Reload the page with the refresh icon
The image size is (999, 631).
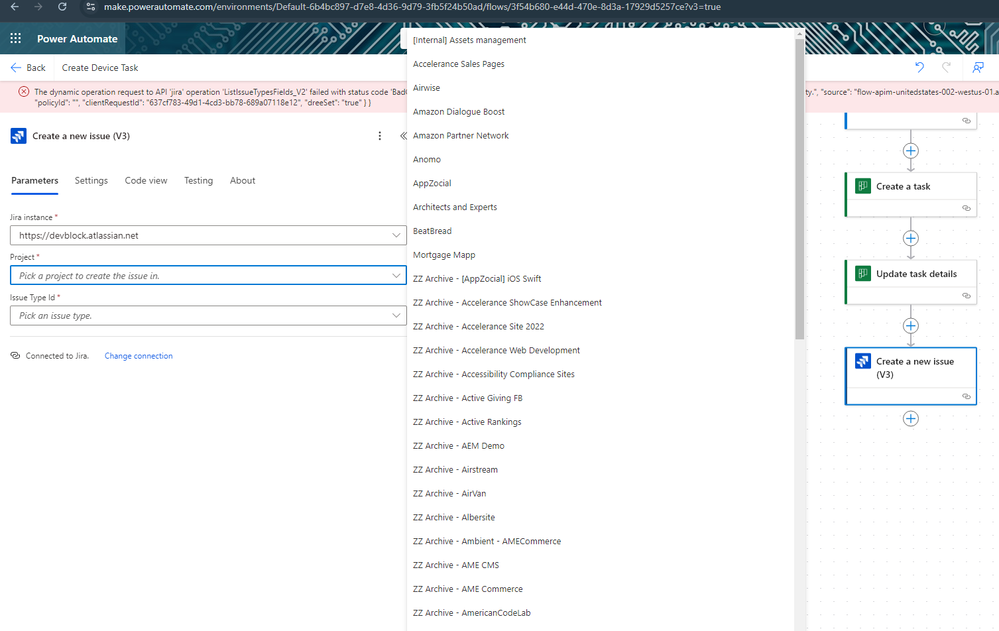pyautogui.click(x=62, y=6)
